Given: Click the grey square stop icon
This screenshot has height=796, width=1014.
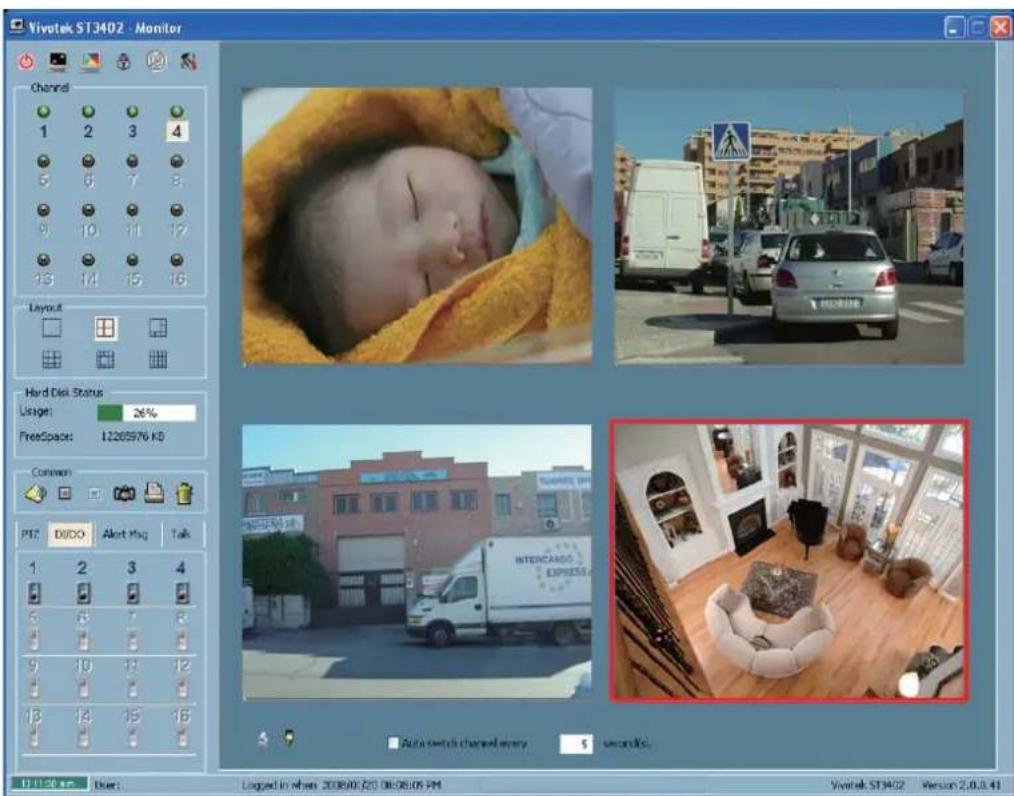Looking at the screenshot, I should 94,493.
